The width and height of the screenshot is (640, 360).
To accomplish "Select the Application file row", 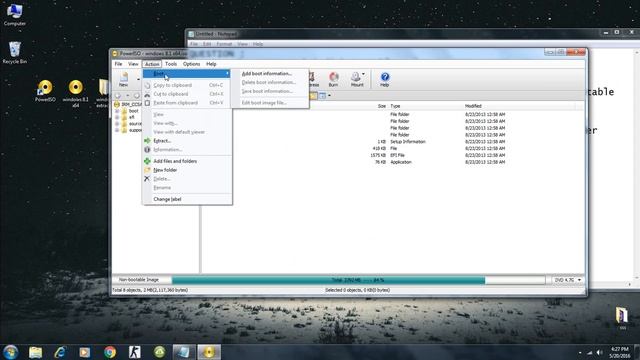I will click(x=392, y=162).
